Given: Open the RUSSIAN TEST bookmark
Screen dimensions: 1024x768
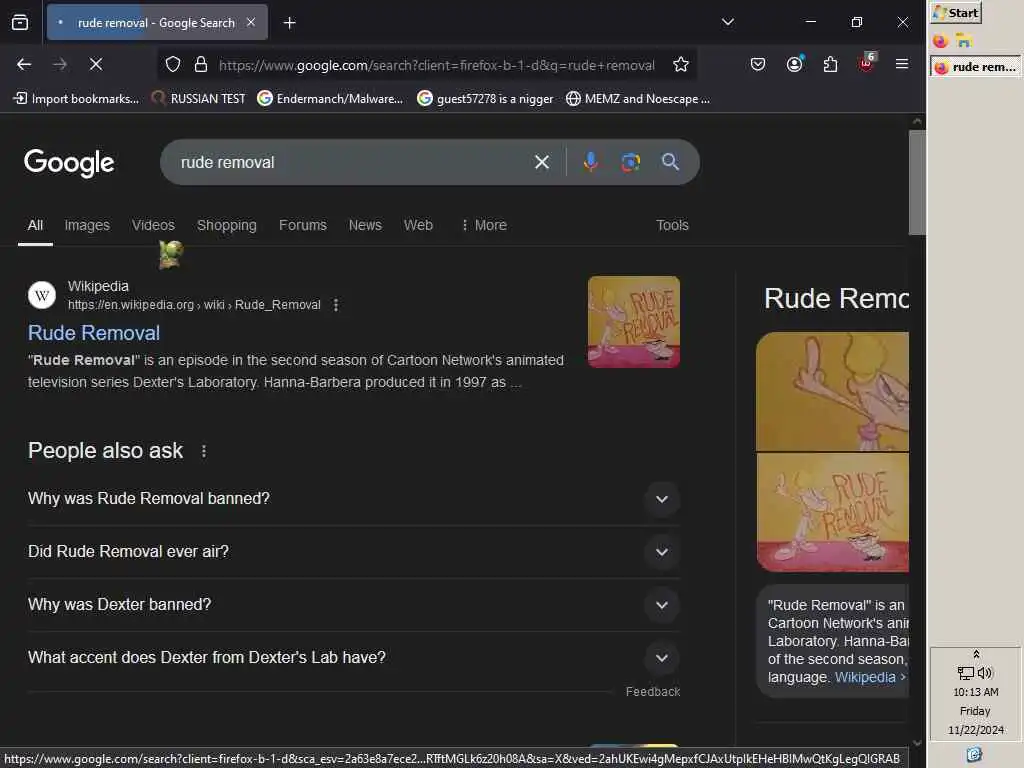Looking at the screenshot, I should (199, 99).
